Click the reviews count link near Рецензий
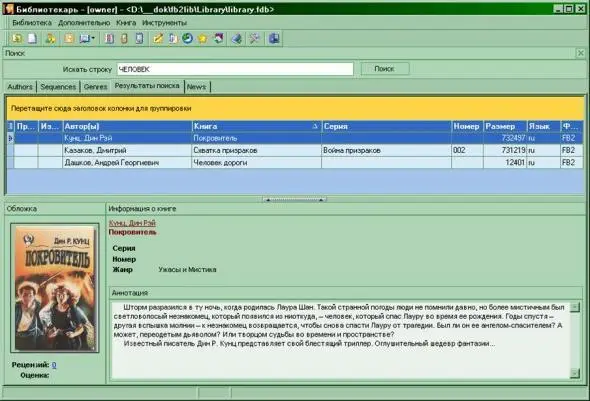The image size is (590, 401). (54, 365)
